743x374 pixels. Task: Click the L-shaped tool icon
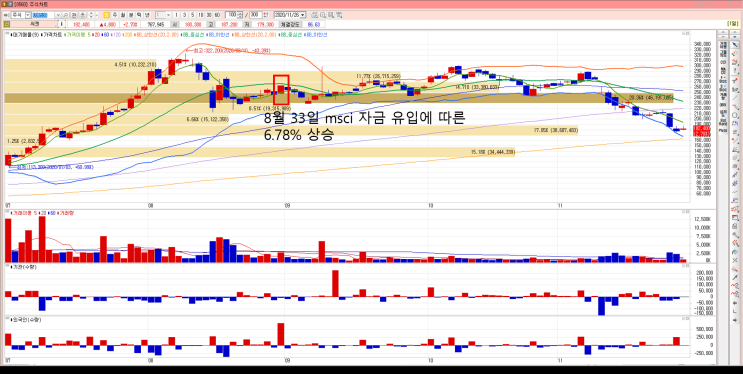pyautogui.click(x=735, y=311)
